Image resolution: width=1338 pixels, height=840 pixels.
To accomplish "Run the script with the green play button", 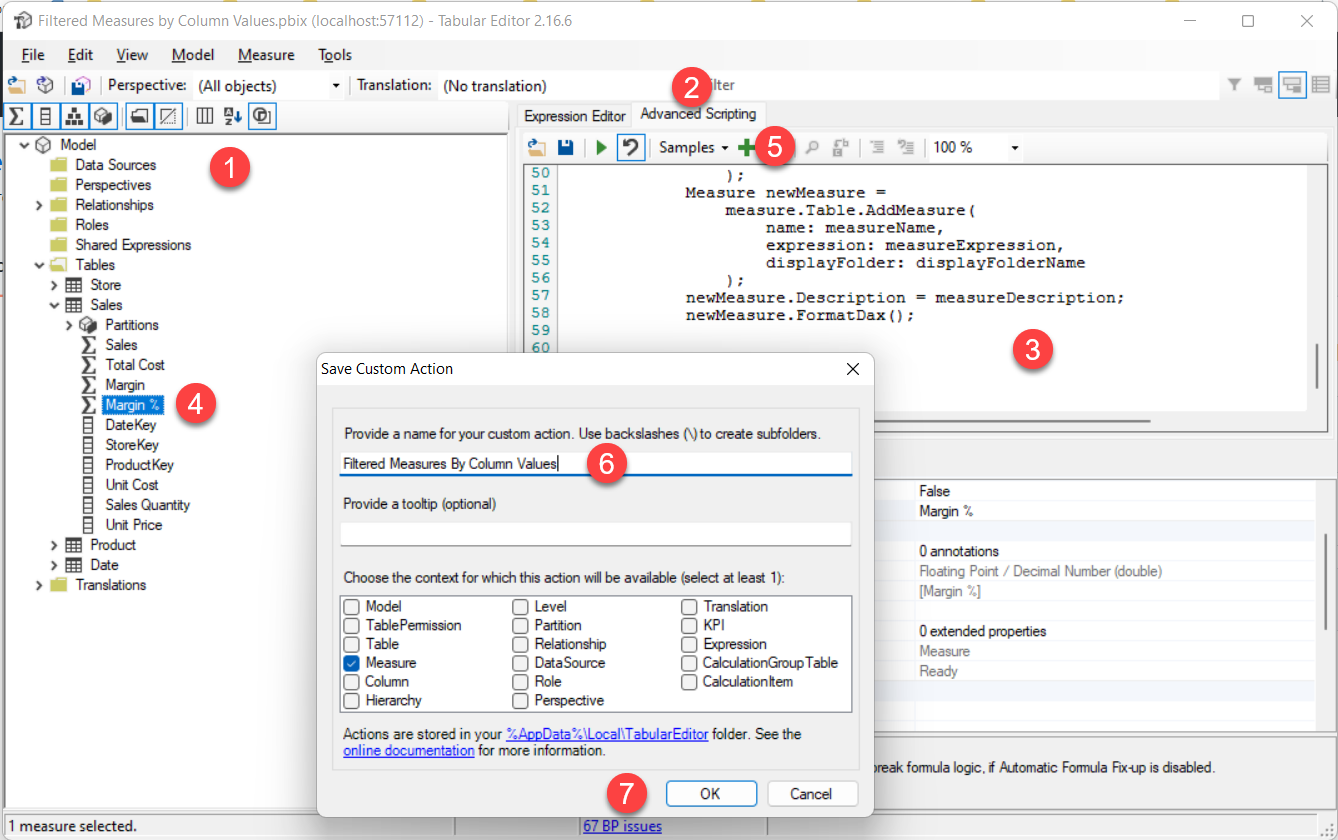I will tap(601, 148).
